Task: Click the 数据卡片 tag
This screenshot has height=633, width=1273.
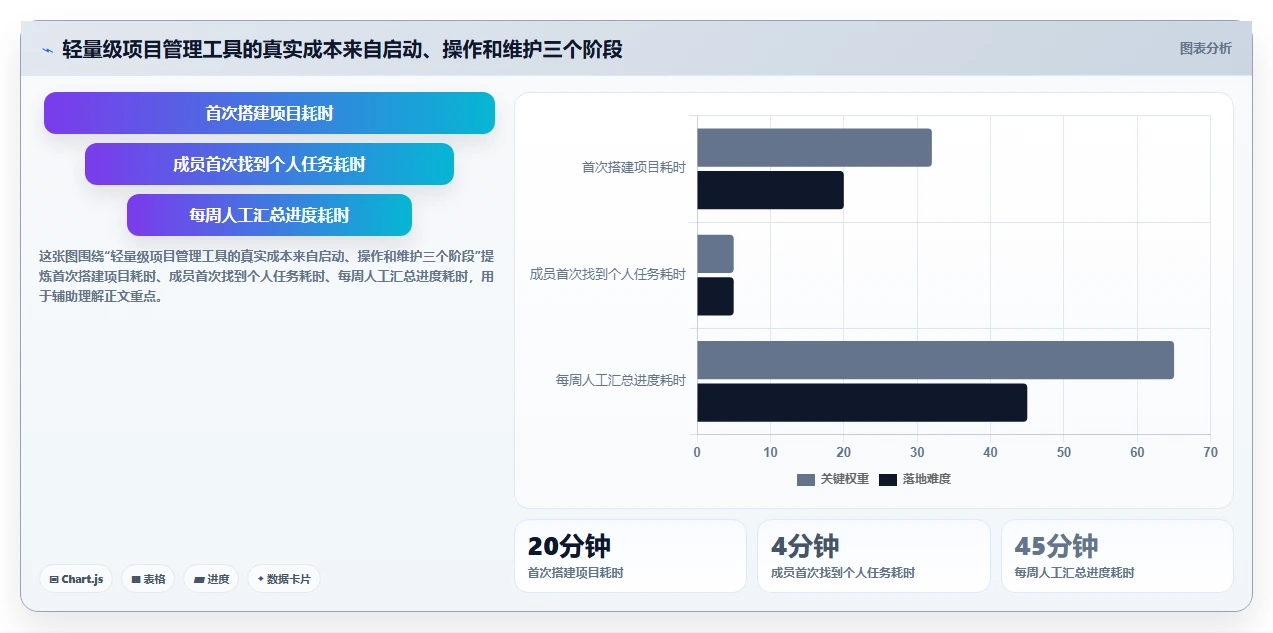Action: [284, 579]
